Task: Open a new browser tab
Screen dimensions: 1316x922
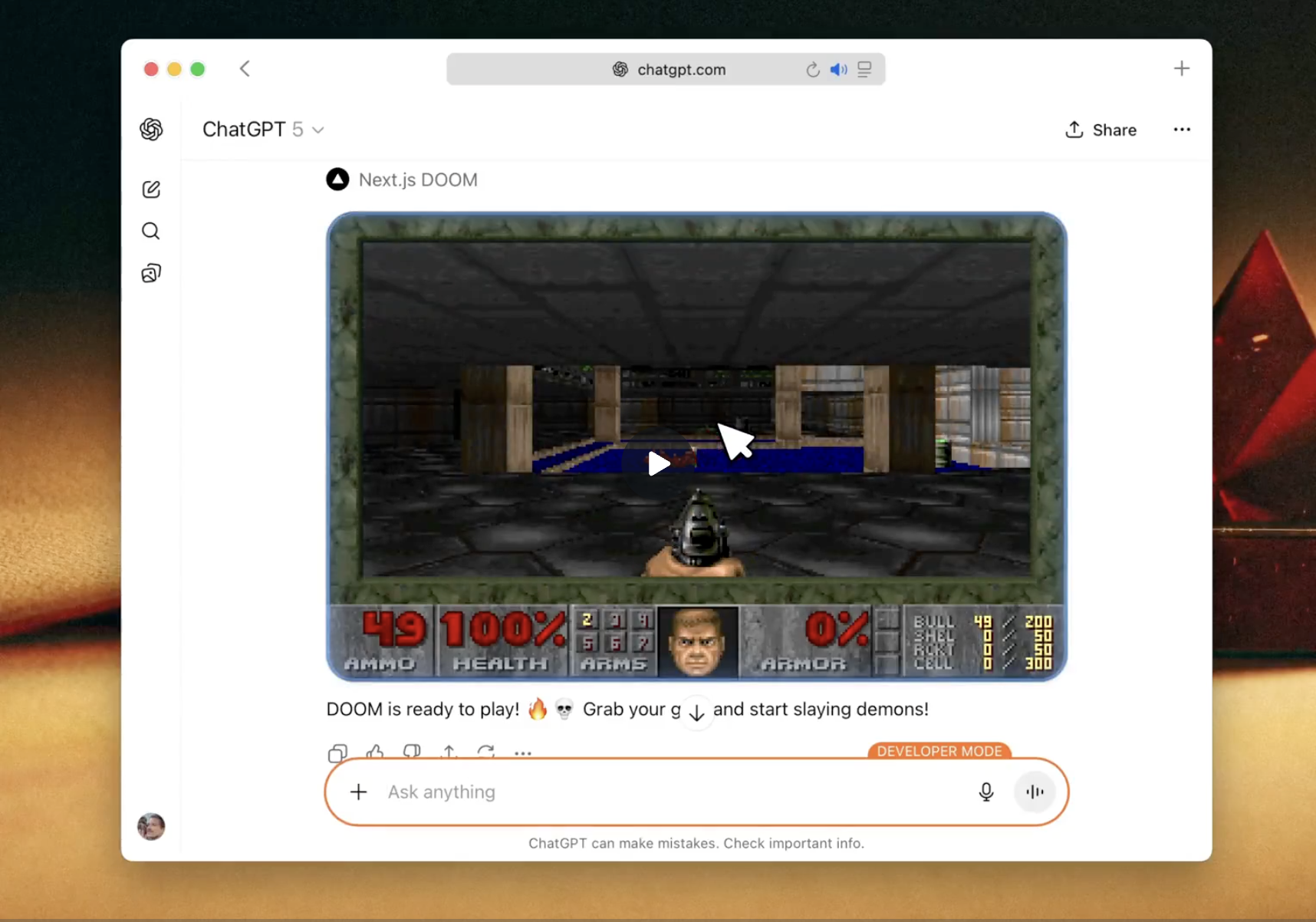Action: (x=1181, y=69)
